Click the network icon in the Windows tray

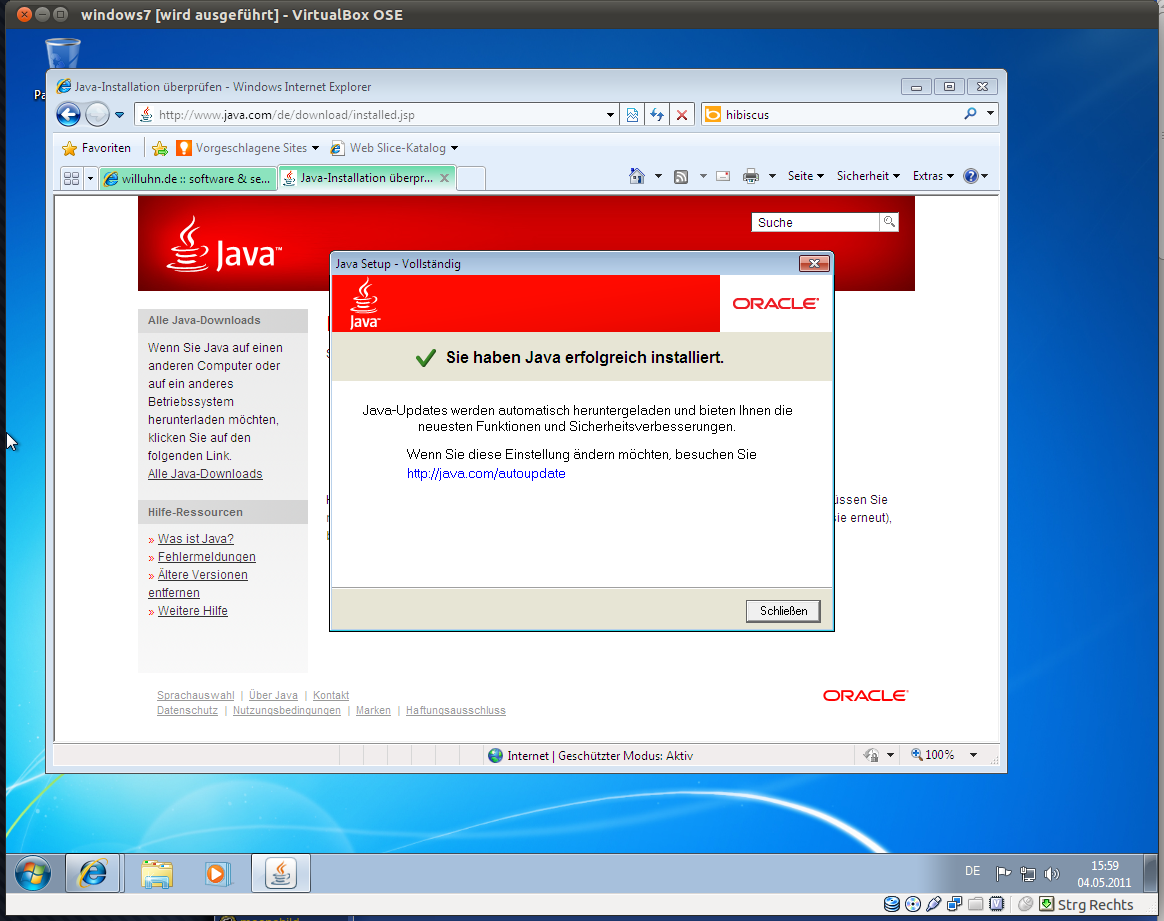pos(1028,874)
